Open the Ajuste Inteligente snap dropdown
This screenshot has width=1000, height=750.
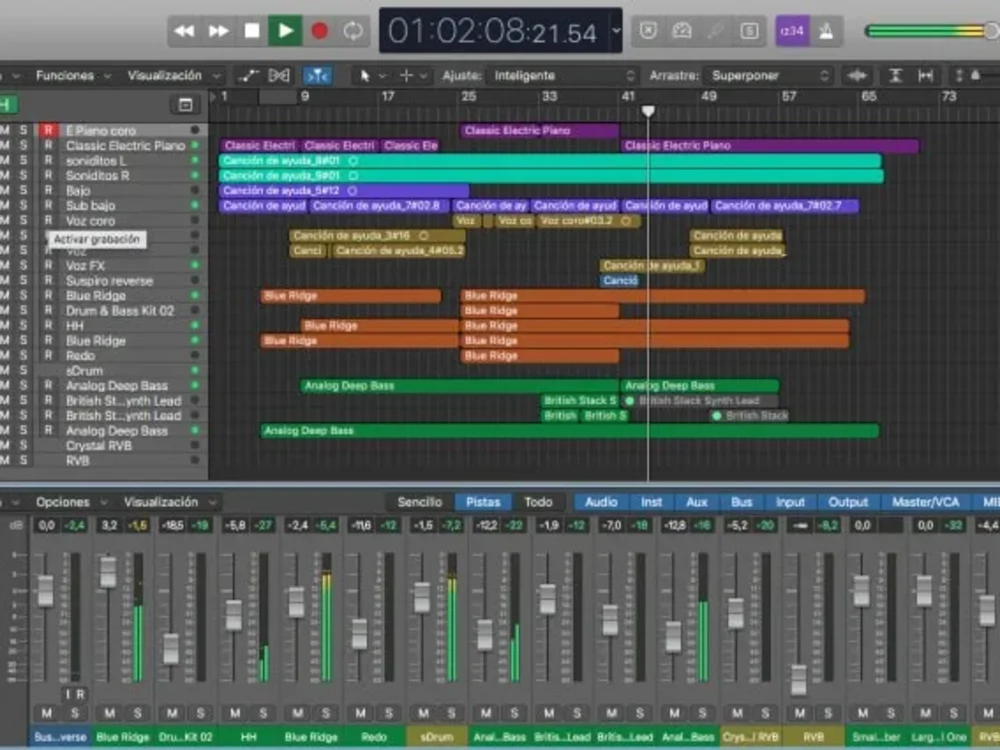tap(564, 76)
